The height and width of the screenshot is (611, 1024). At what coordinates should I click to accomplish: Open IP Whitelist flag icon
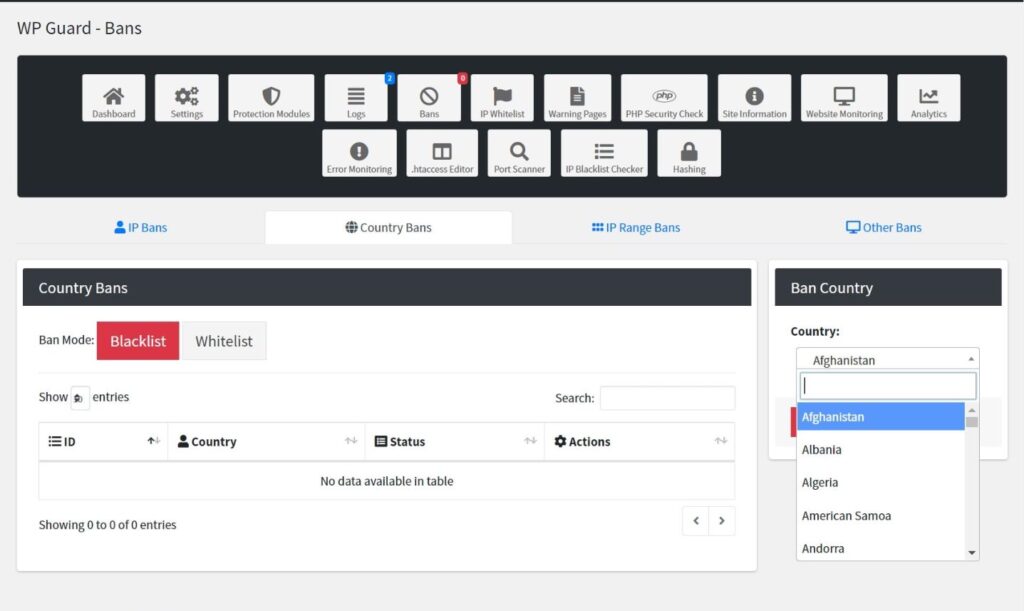pos(502,98)
